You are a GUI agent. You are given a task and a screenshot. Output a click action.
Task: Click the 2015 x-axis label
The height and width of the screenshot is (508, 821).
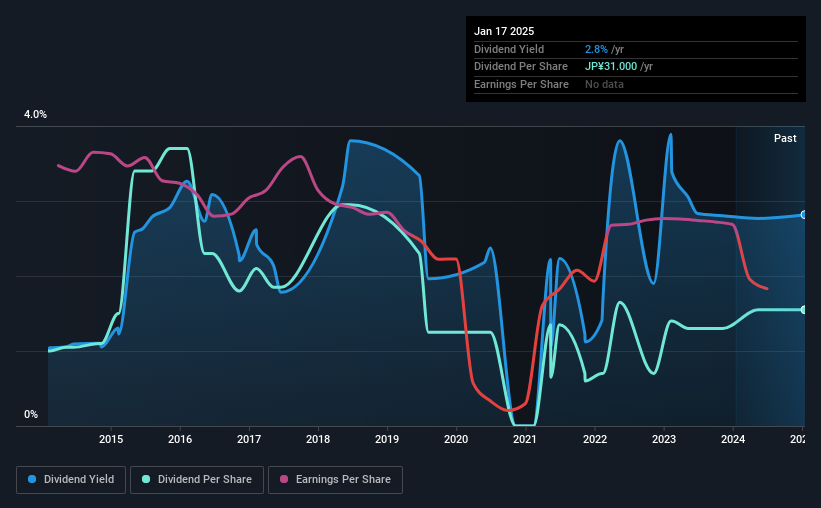click(111, 439)
